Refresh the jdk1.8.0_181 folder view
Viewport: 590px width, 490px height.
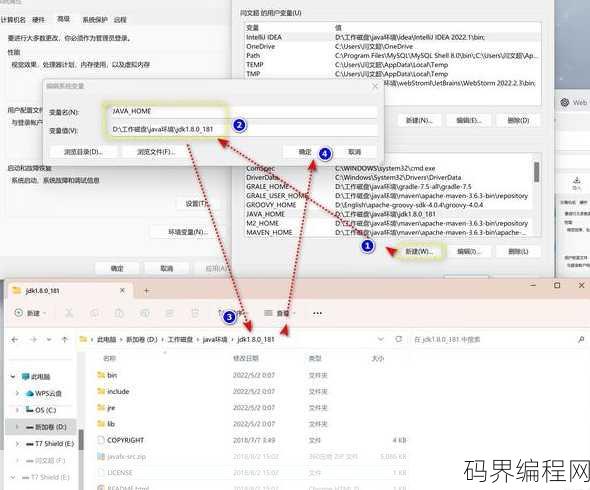(x=398, y=339)
